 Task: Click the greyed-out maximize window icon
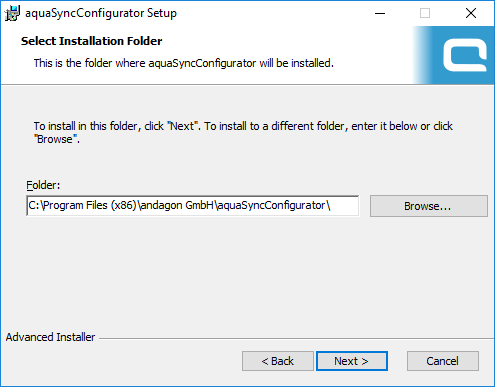click(425, 13)
